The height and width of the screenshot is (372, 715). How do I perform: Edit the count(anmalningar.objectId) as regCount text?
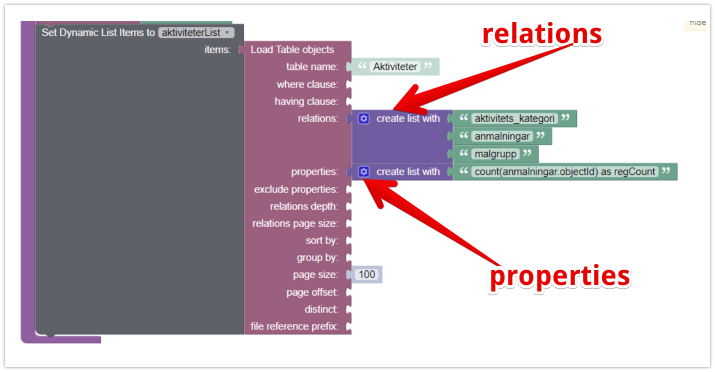coord(565,172)
